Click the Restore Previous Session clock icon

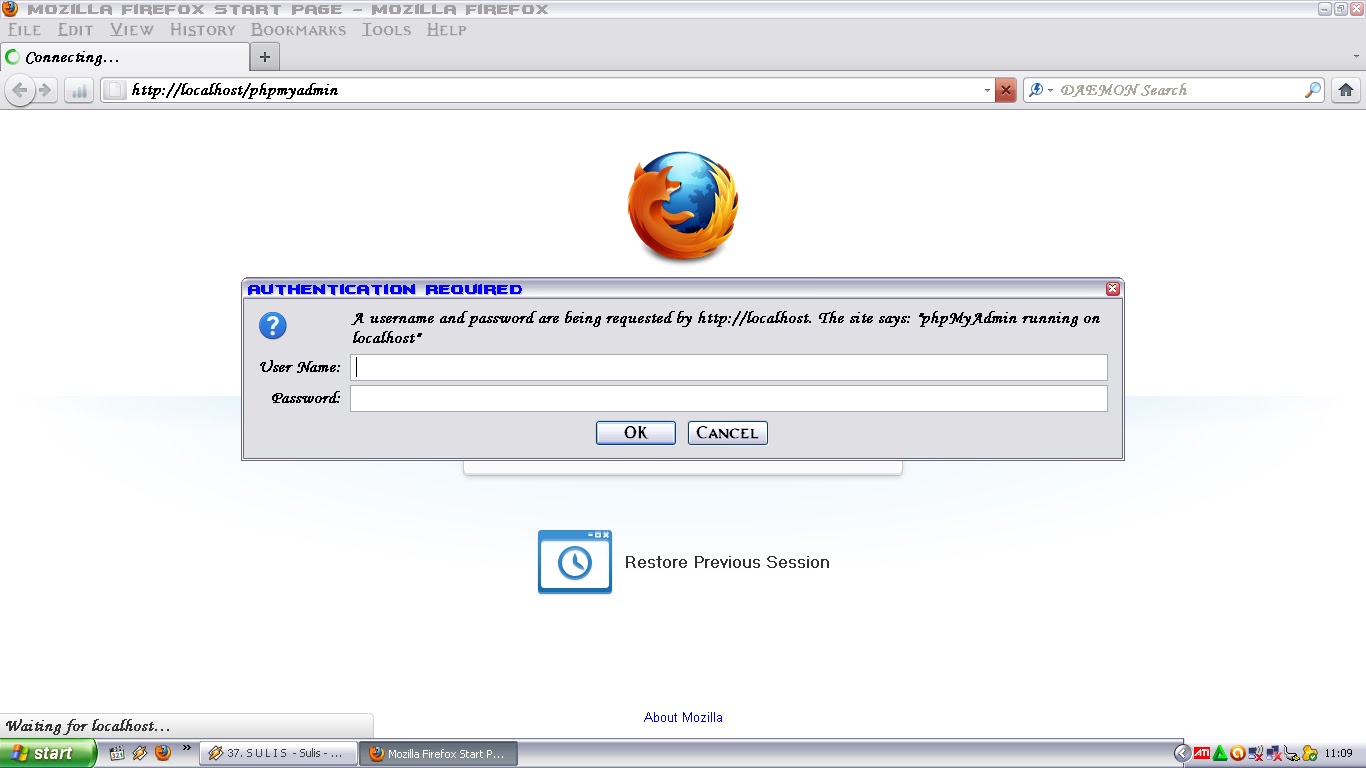(x=575, y=562)
